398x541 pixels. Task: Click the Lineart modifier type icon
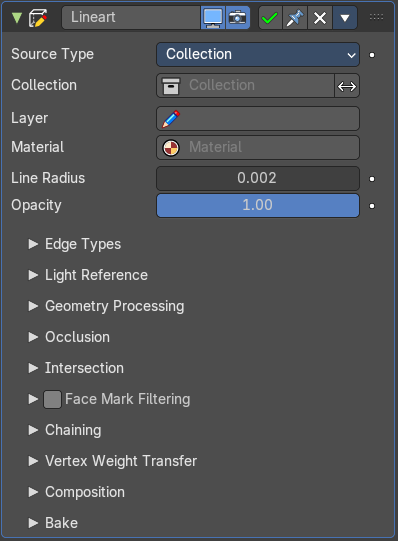click(x=38, y=18)
